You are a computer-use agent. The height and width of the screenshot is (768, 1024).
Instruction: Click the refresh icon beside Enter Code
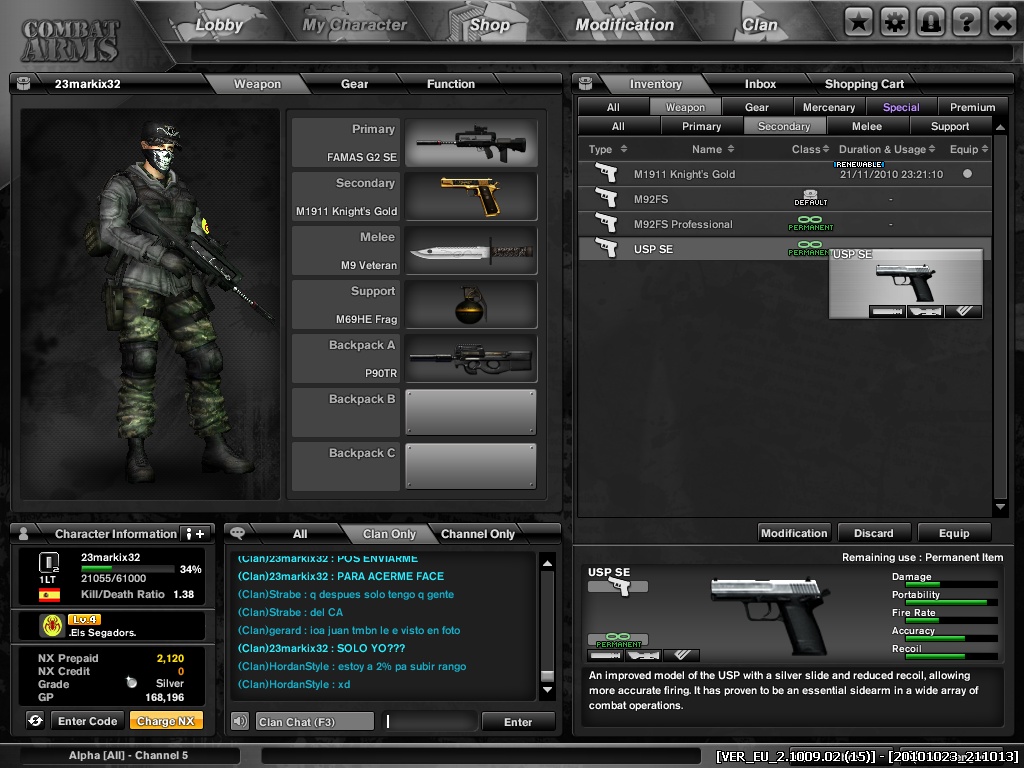(35, 721)
